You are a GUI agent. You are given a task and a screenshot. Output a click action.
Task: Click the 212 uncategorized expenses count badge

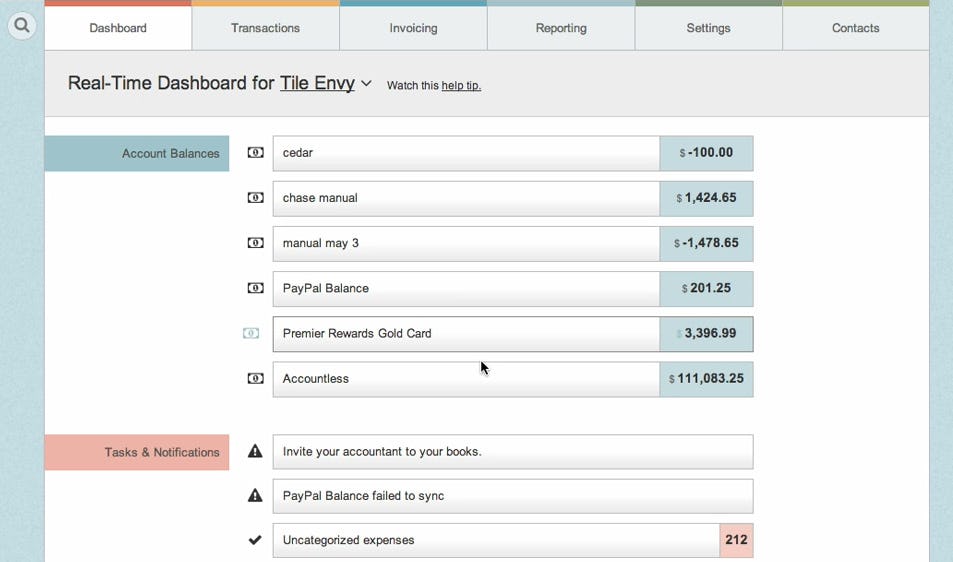click(x=736, y=540)
